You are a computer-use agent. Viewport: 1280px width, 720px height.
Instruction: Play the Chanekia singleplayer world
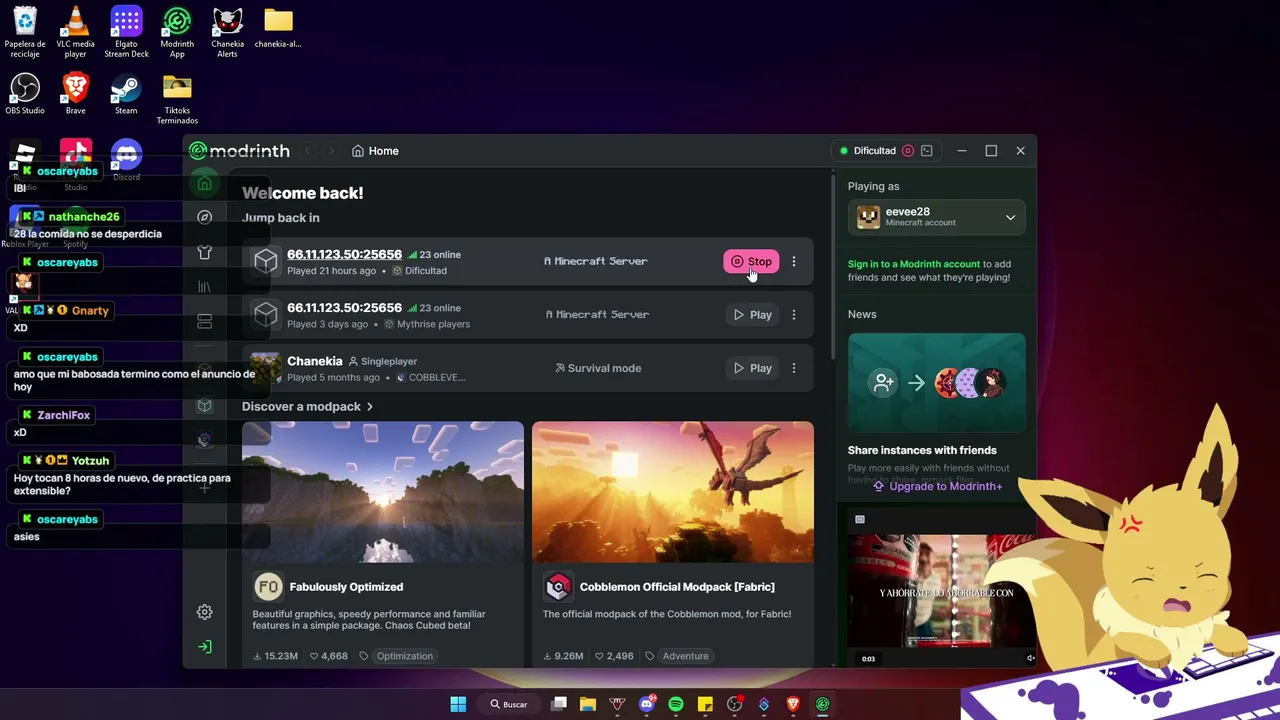[x=752, y=368]
